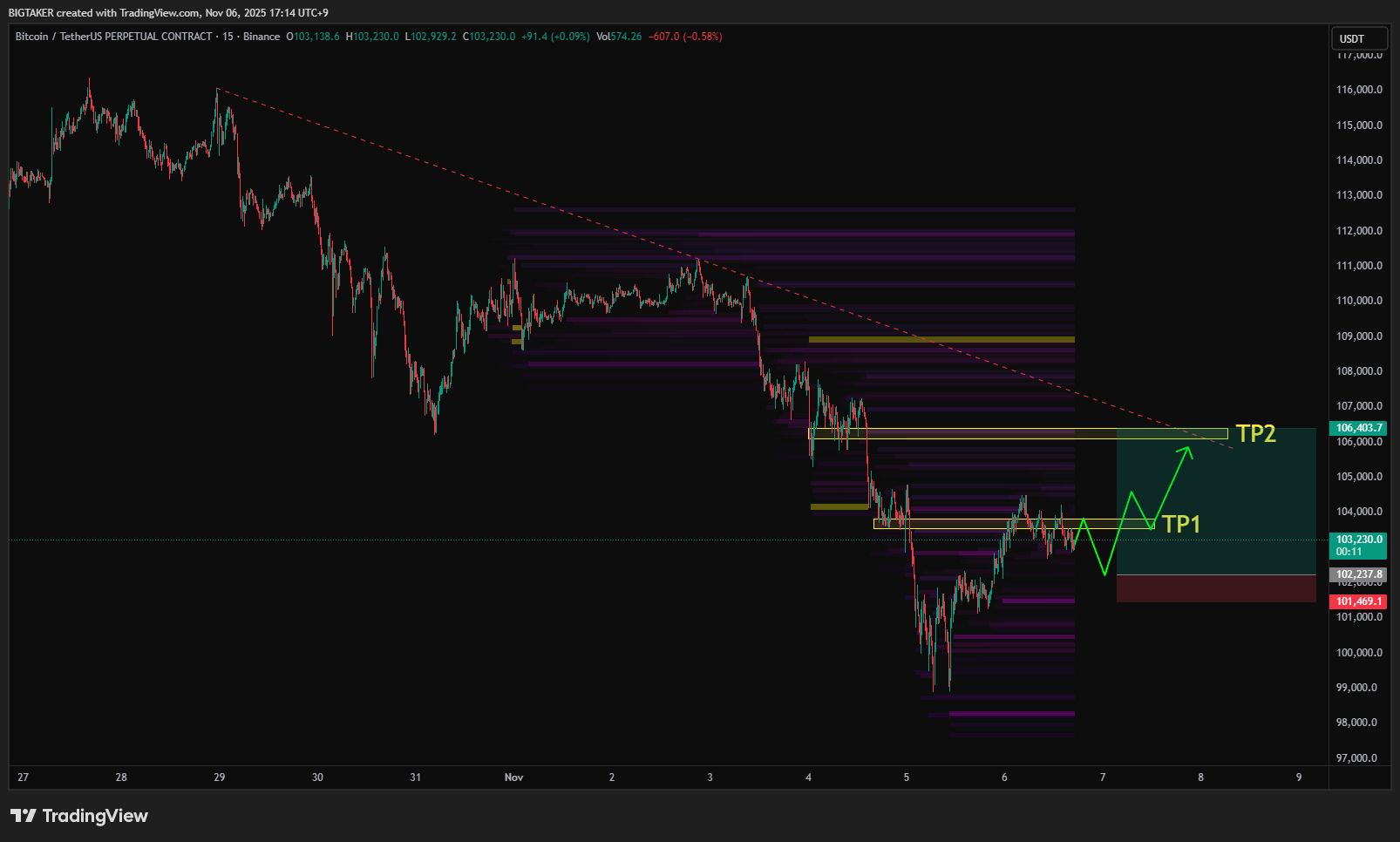Click the 104,000.0 price axis label
Screen dimensions: 1400x842
1359,512
